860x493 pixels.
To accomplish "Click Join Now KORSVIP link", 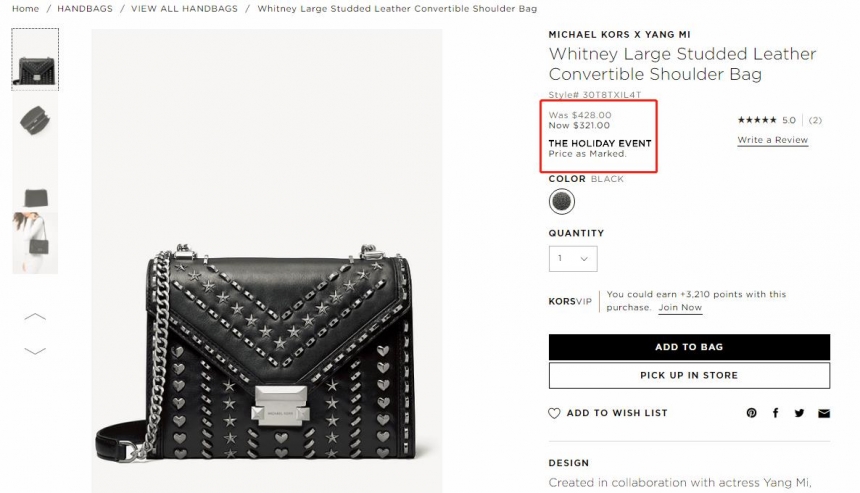I will pyautogui.click(x=680, y=308).
